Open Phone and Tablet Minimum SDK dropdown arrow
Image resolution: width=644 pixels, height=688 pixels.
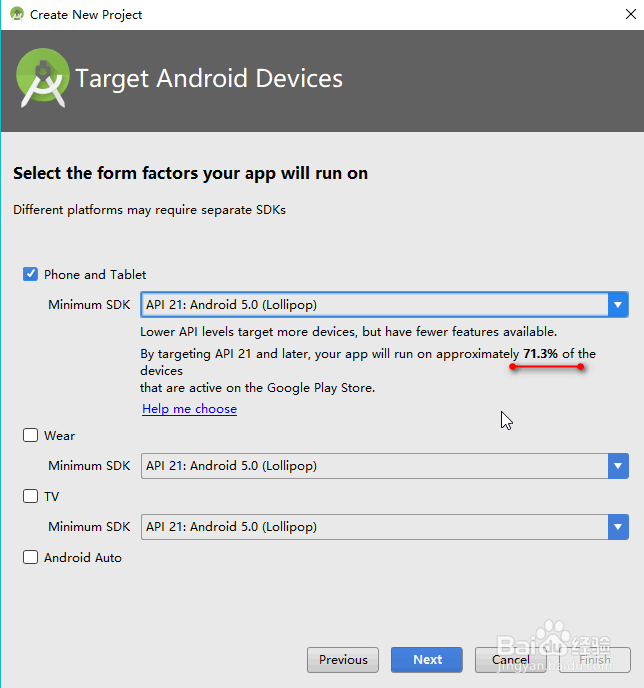coord(618,305)
